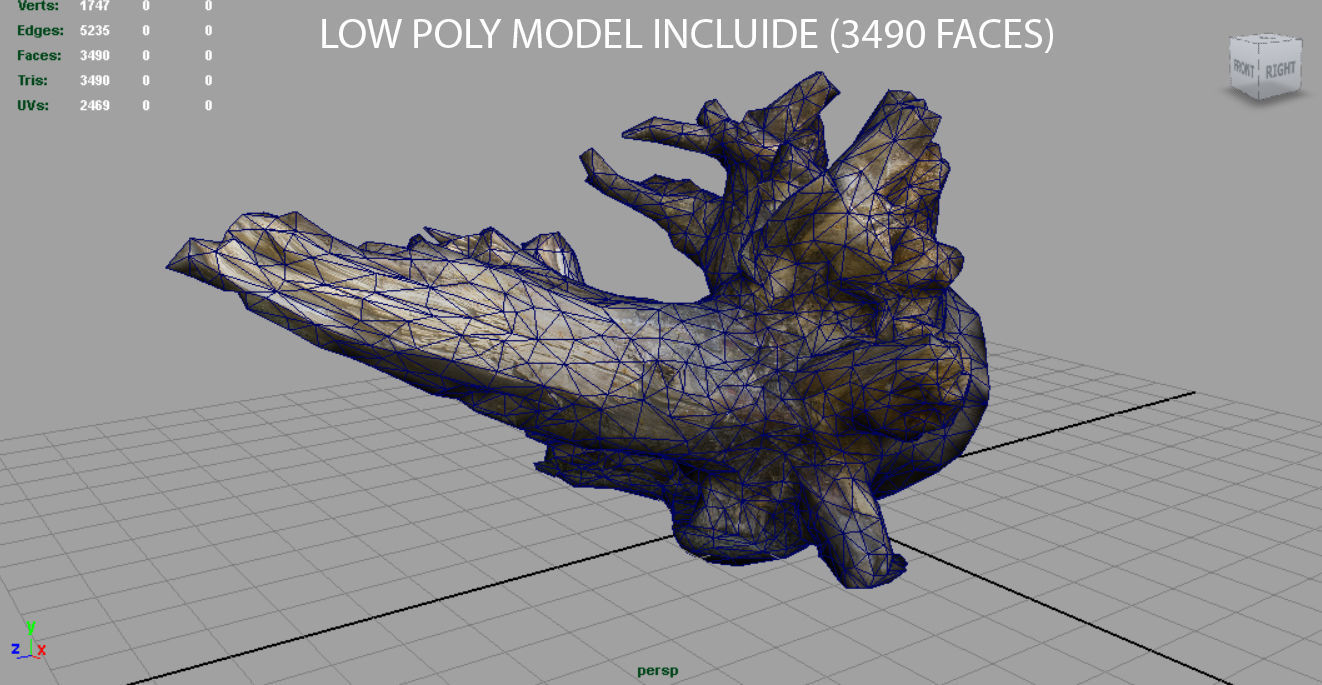The width and height of the screenshot is (1322, 685).
Task: Select the Tris count 3490
Action: pyautogui.click(x=94, y=81)
